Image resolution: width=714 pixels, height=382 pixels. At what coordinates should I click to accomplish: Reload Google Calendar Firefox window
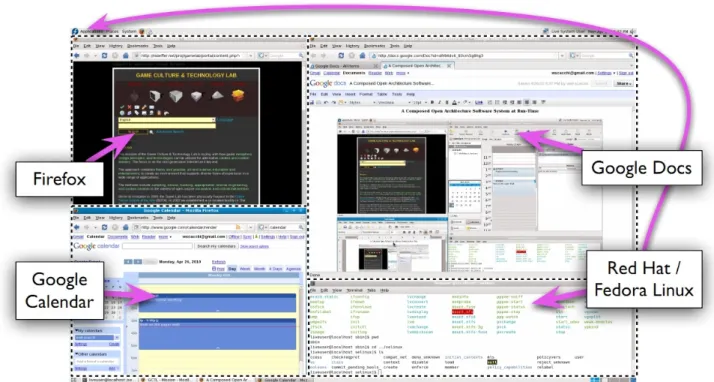[x=104, y=227]
